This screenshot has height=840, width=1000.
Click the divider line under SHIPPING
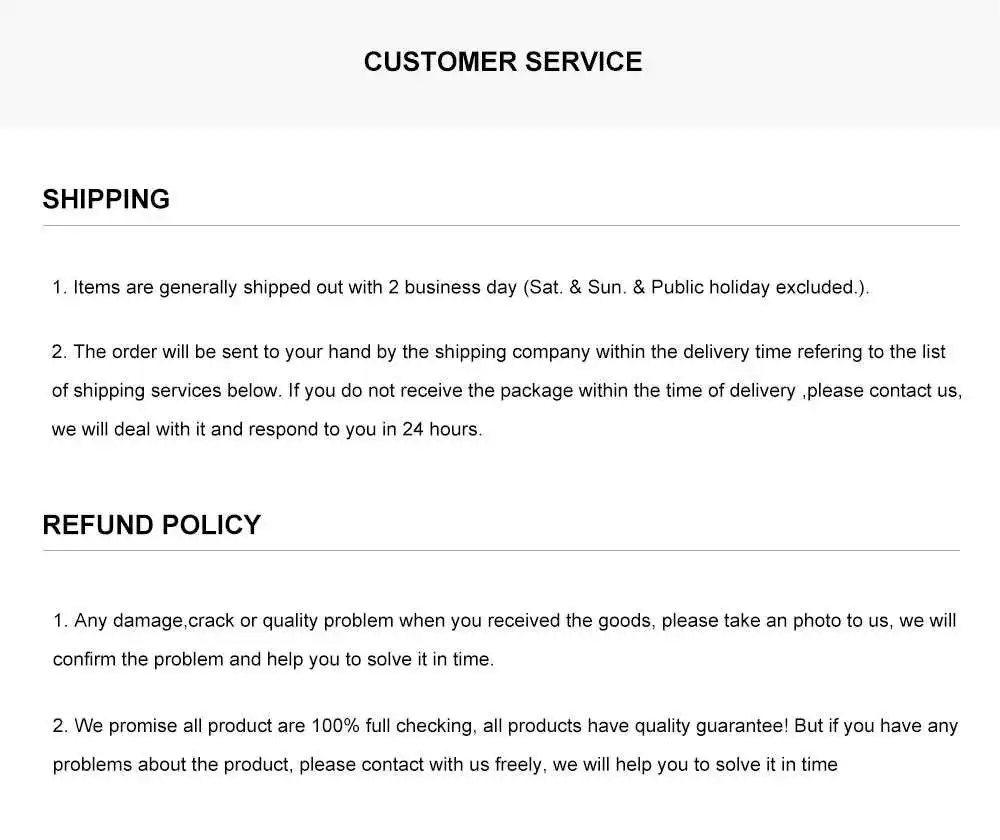[501, 225]
